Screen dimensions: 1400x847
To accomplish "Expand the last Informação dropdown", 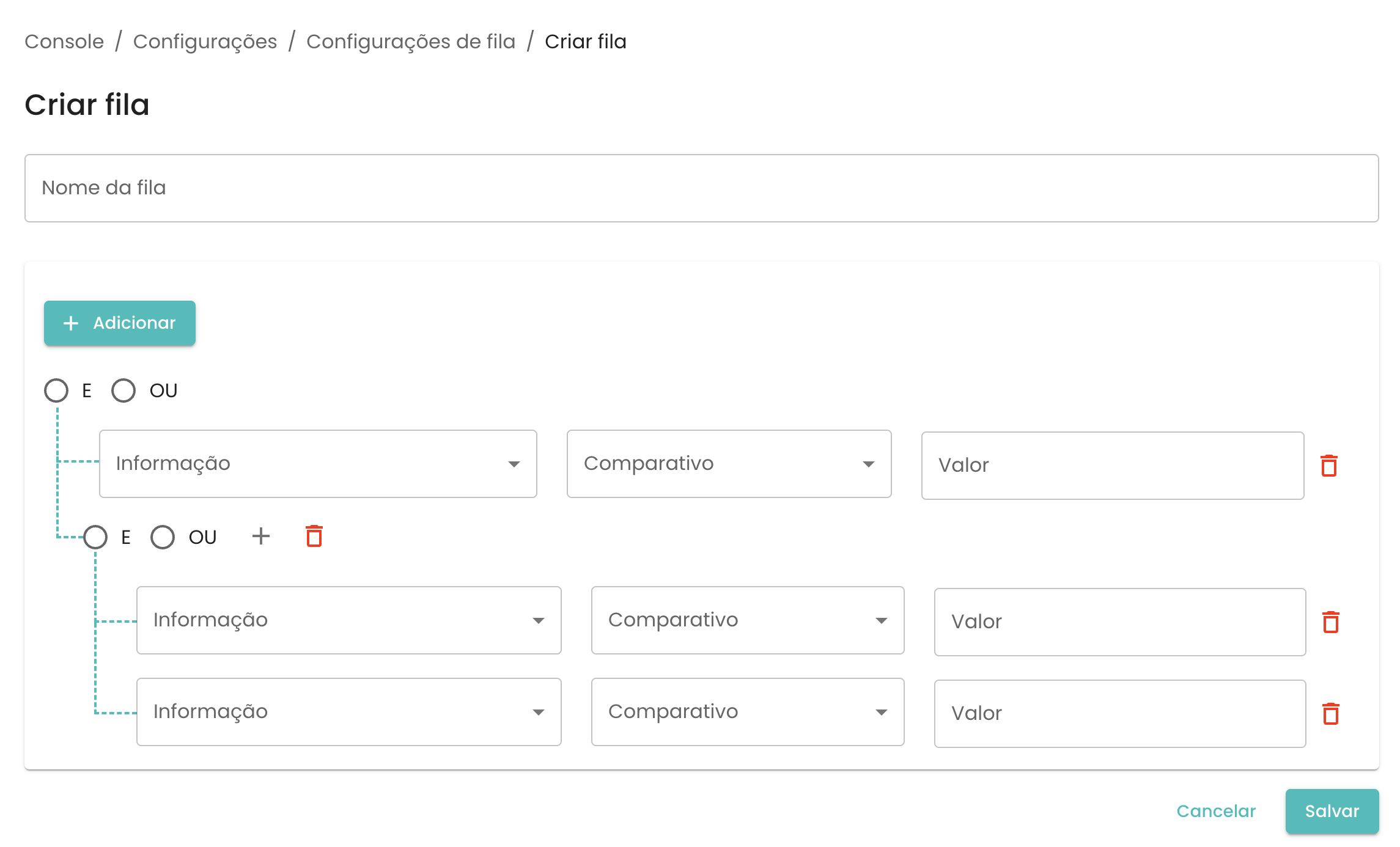I will coord(348,712).
